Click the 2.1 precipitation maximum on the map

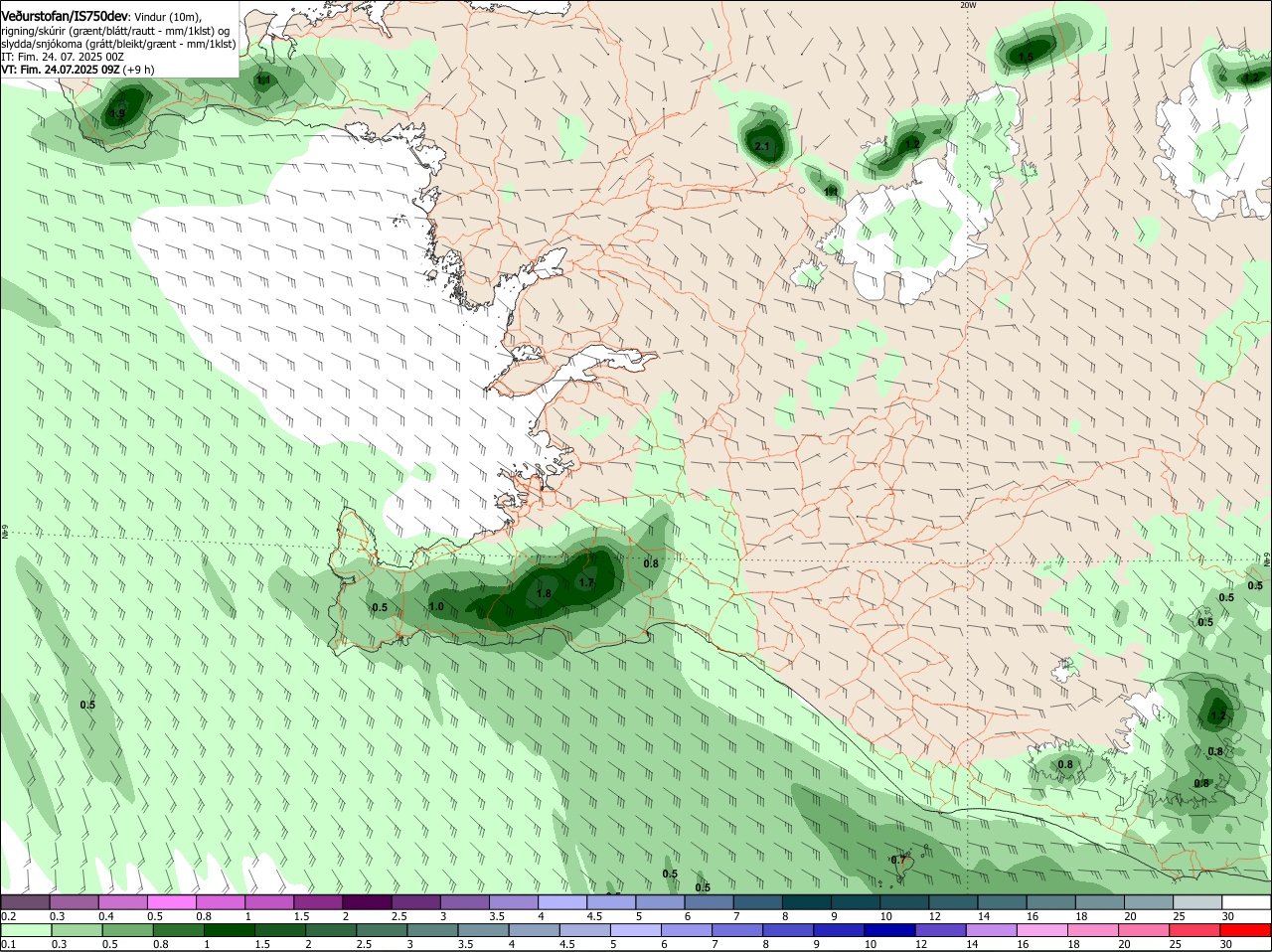(x=763, y=146)
